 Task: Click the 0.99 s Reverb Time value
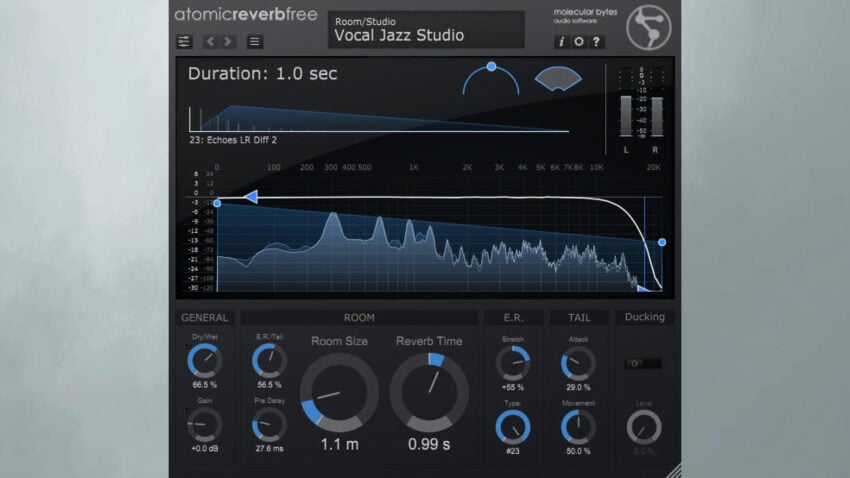(429, 444)
